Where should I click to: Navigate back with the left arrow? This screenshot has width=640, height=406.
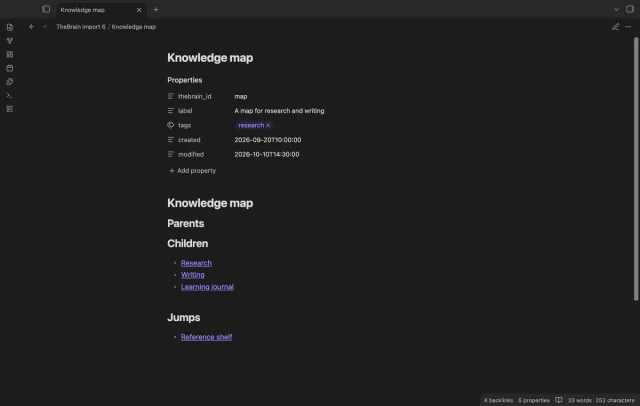[32, 27]
